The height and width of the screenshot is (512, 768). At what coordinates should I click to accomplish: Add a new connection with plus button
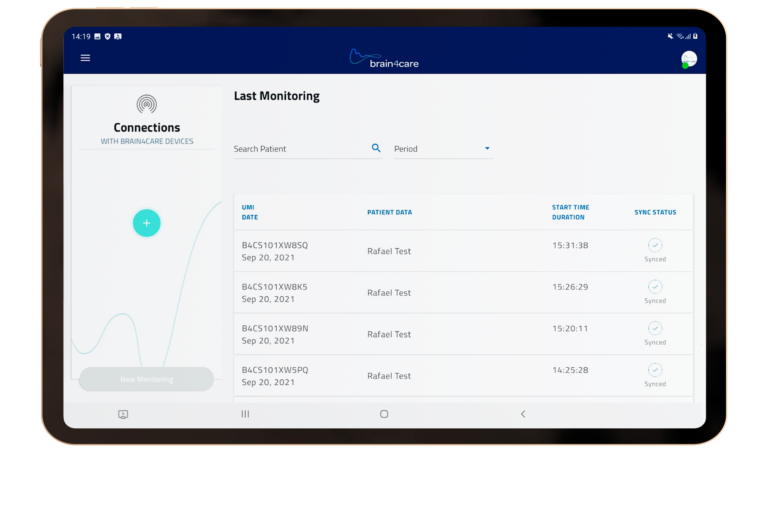pyautogui.click(x=146, y=223)
